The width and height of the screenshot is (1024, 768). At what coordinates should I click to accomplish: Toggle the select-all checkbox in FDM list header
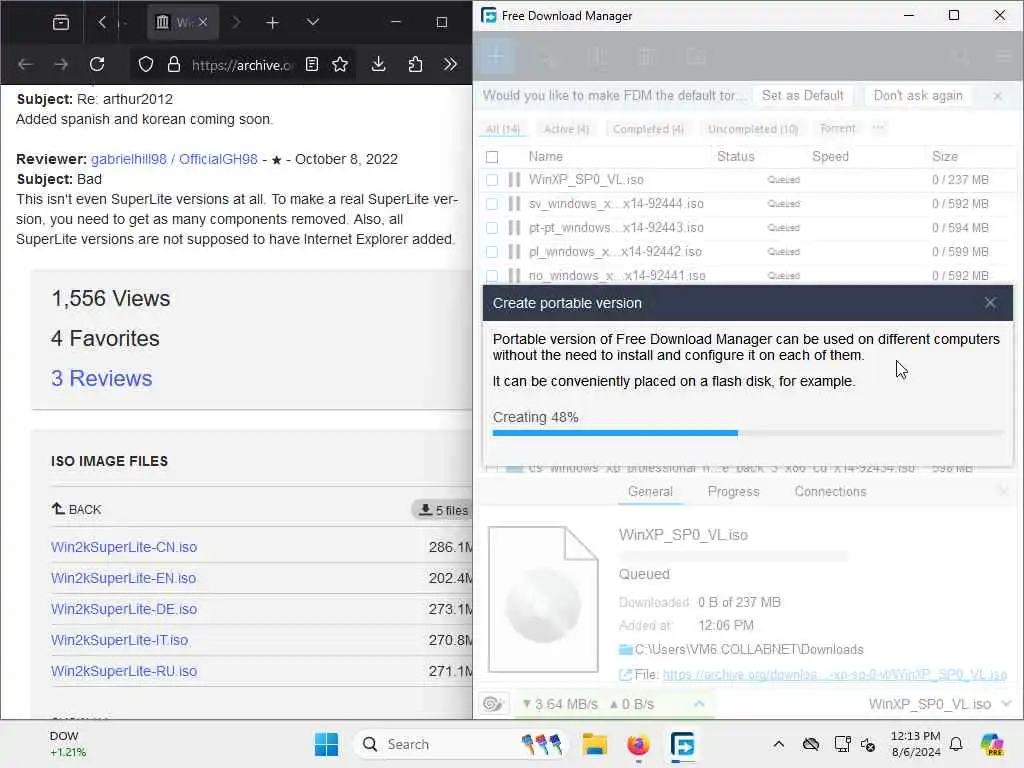pyautogui.click(x=492, y=157)
